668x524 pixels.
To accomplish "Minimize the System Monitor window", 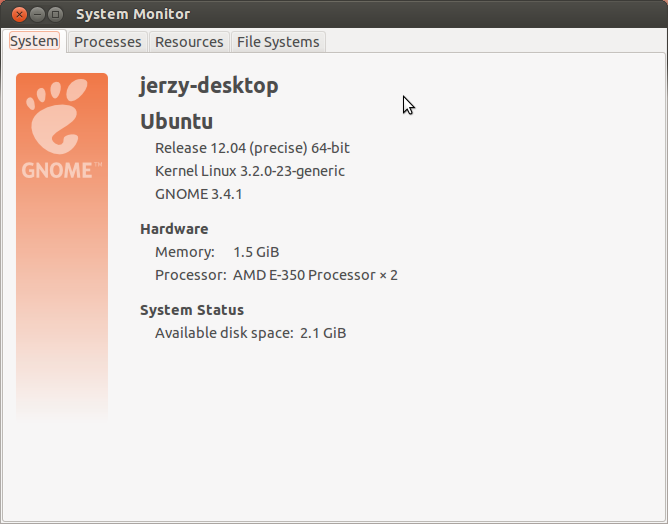I will (37, 14).
